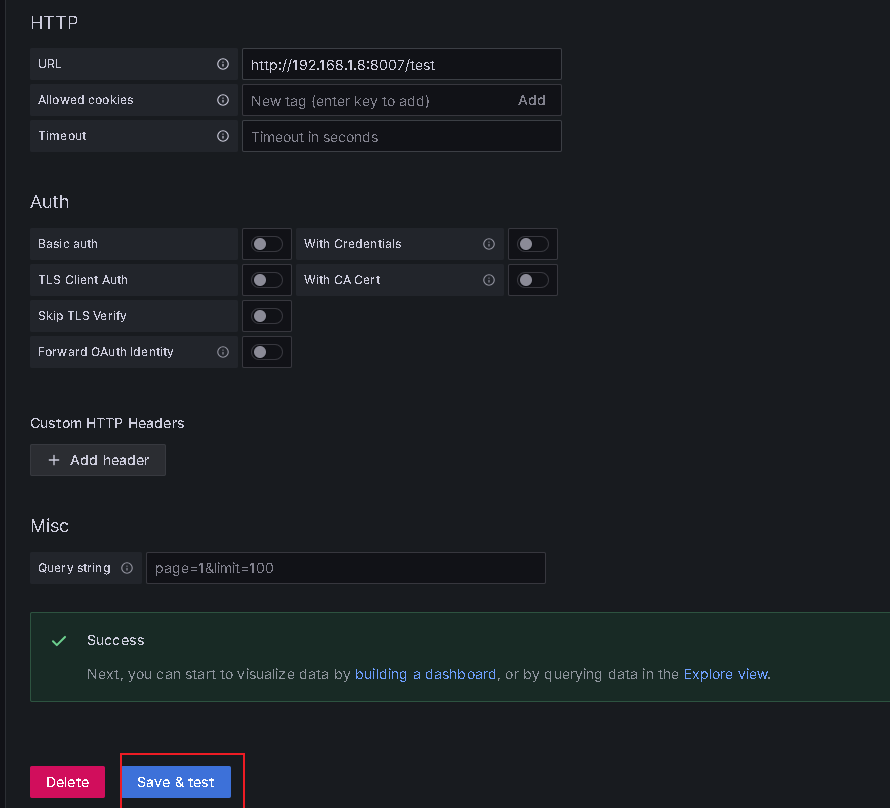Click the With Credentials info icon
The image size is (890, 808).
pyautogui.click(x=488, y=243)
